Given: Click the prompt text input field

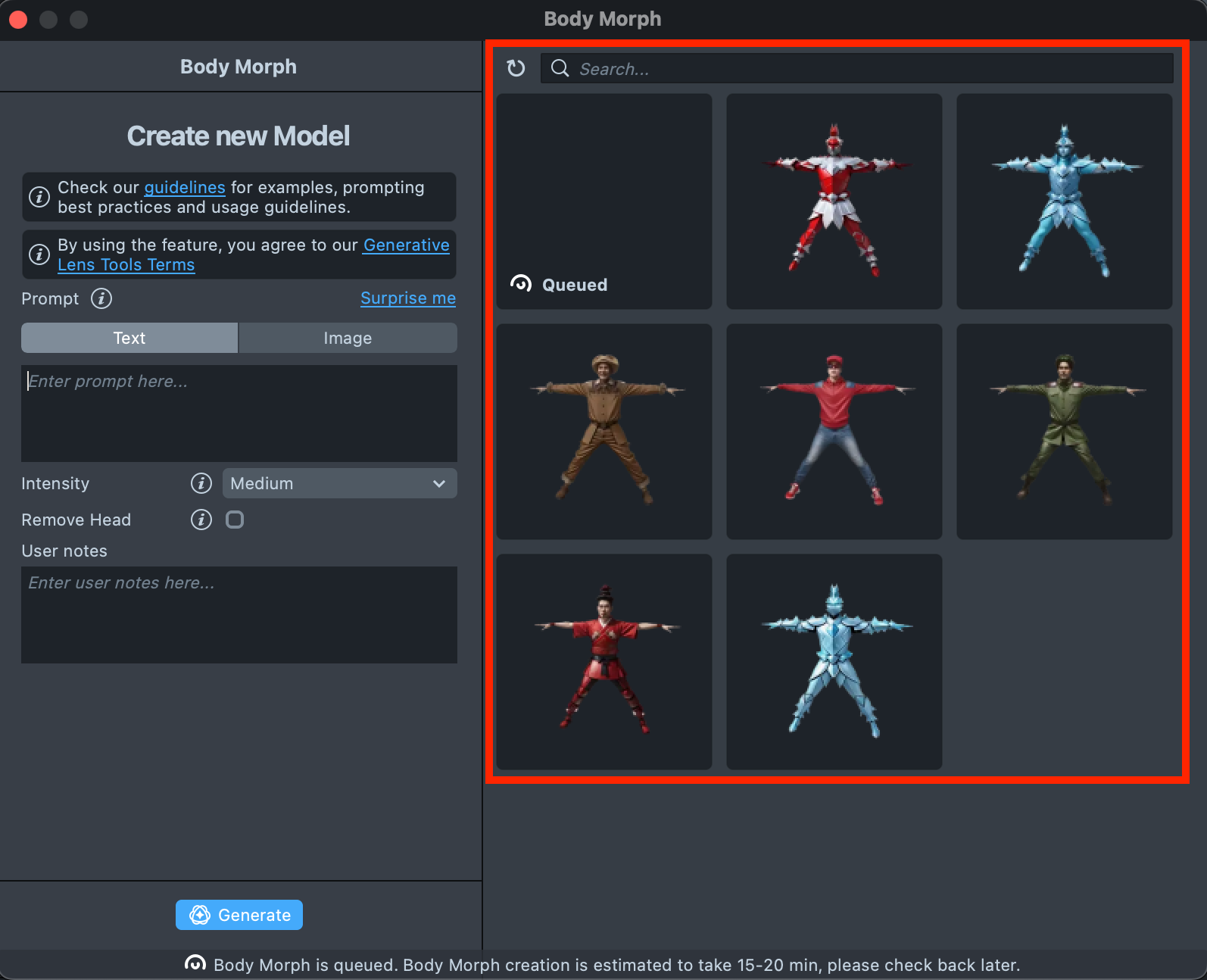Looking at the screenshot, I should 239,414.
